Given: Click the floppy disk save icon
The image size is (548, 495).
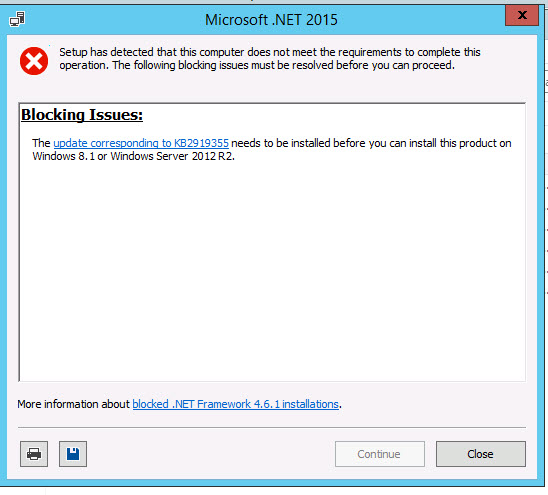Looking at the screenshot, I should [x=73, y=454].
